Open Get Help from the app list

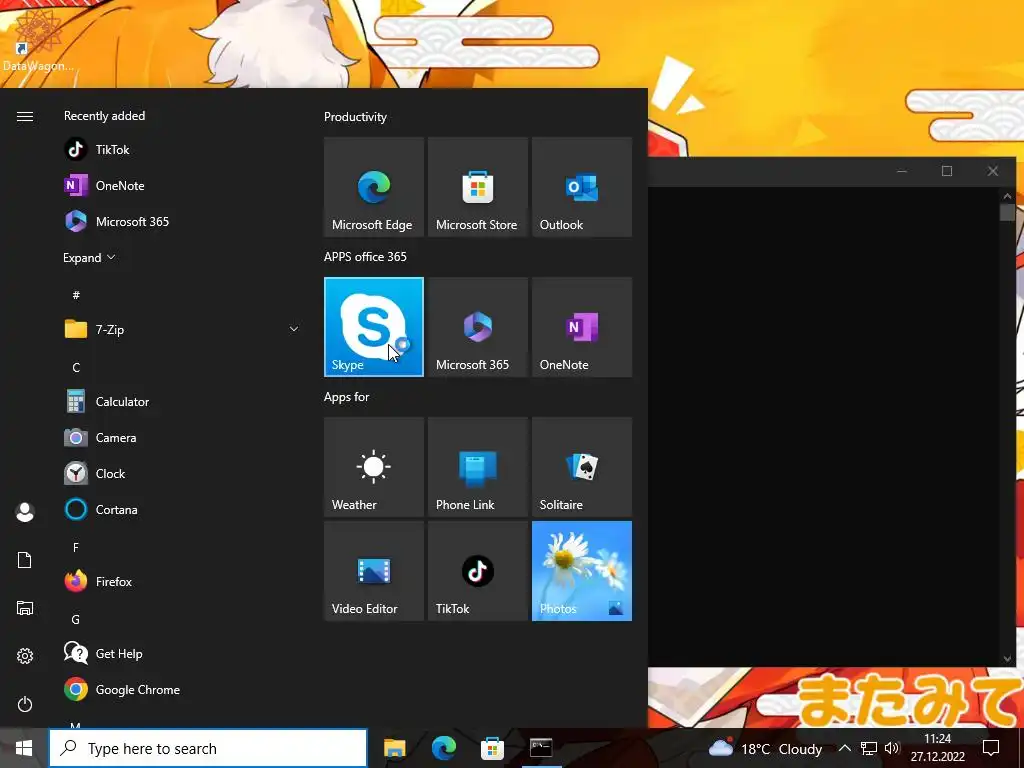(181, 654)
